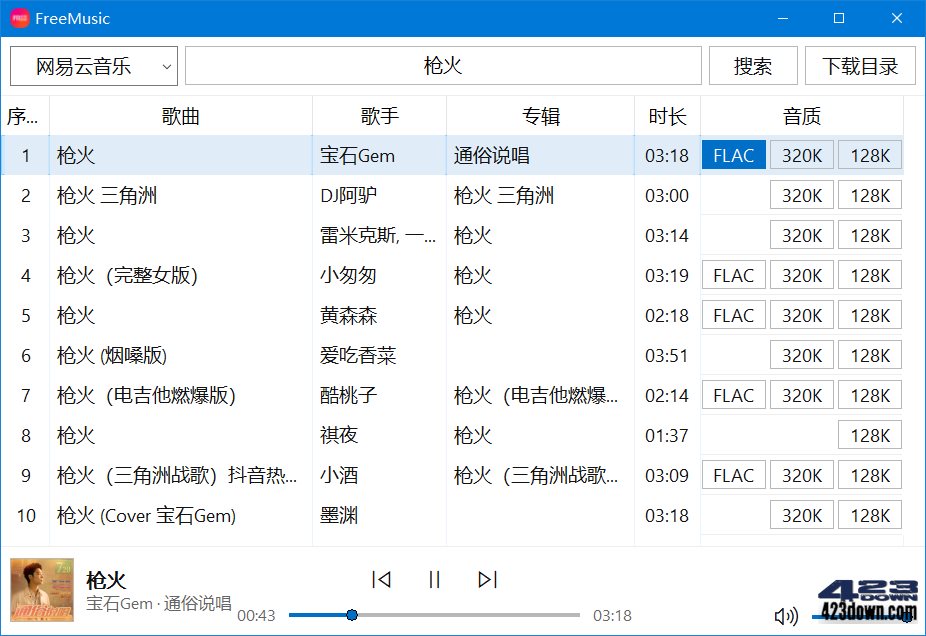Screen dimensions: 926x636
Task: Pick 128K for 爱吃香菜 song
Action: [x=870, y=355]
